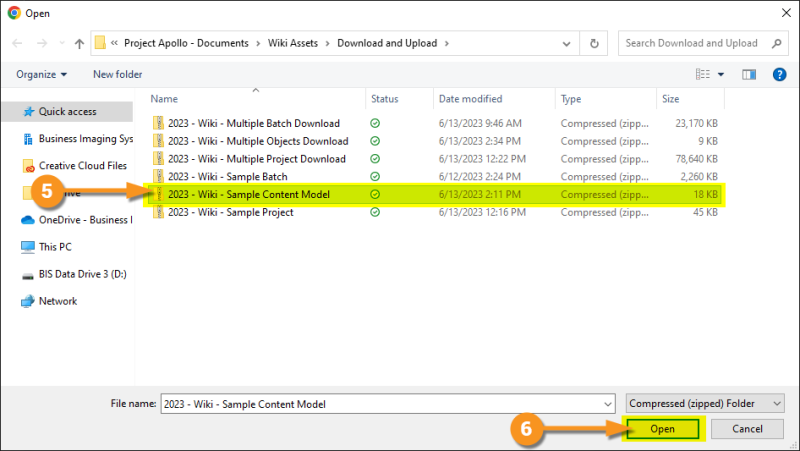800x451 pixels.
Task: Select '2023 - Wiki - Sample Project' file
Action: tap(231, 212)
